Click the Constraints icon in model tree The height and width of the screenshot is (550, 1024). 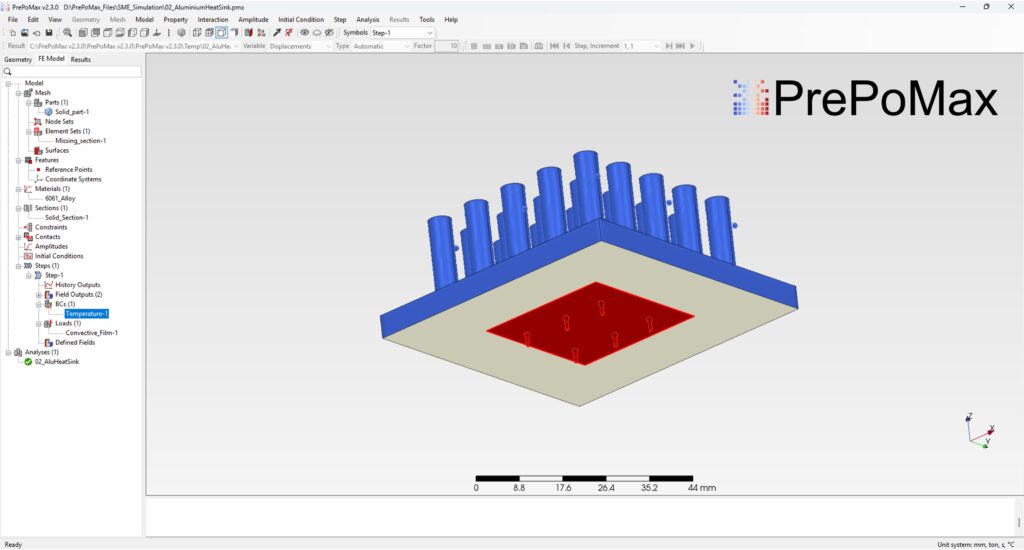pyautogui.click(x=28, y=227)
